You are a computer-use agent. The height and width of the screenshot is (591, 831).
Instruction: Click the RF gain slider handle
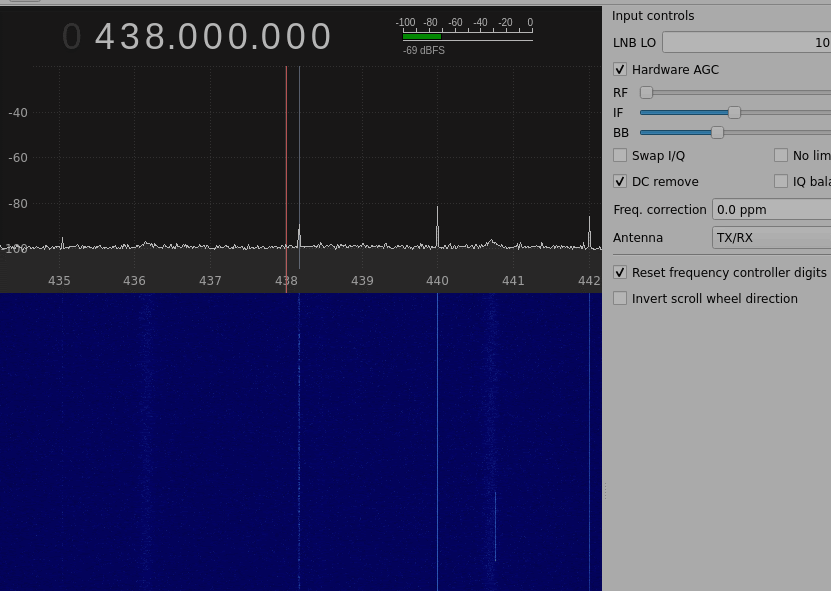coord(646,93)
